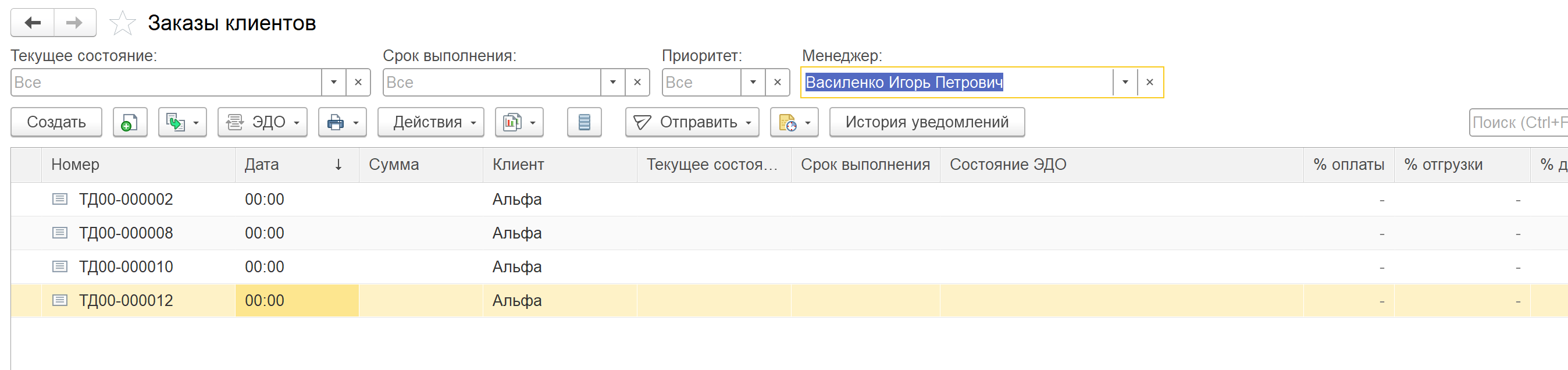
Task: Click the 00:00 date cell of ТД00-000012
Action: coord(297,300)
